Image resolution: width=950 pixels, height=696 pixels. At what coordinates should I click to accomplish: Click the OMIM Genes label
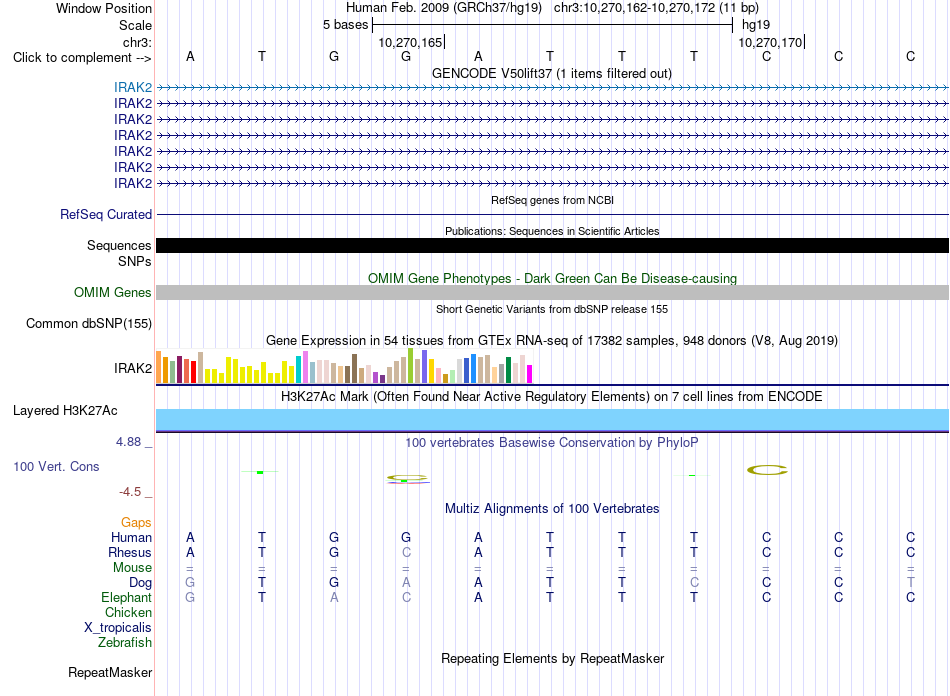pyautogui.click(x=112, y=293)
